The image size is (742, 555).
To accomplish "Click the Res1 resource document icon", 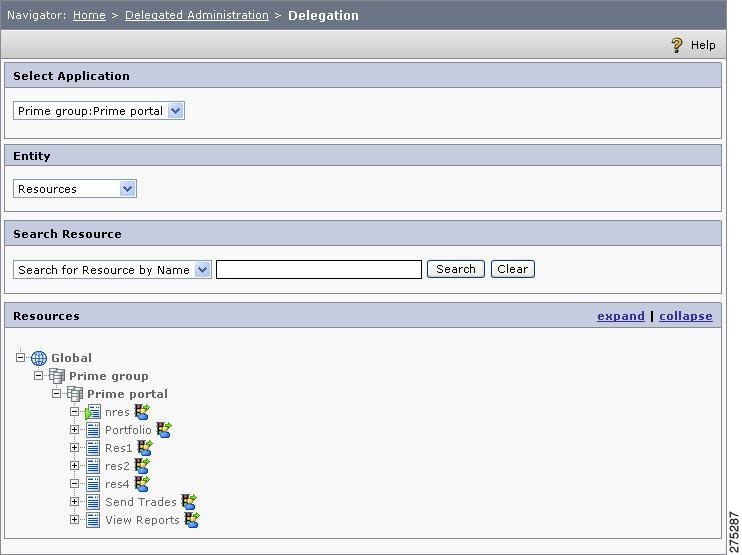I will tap(93, 448).
